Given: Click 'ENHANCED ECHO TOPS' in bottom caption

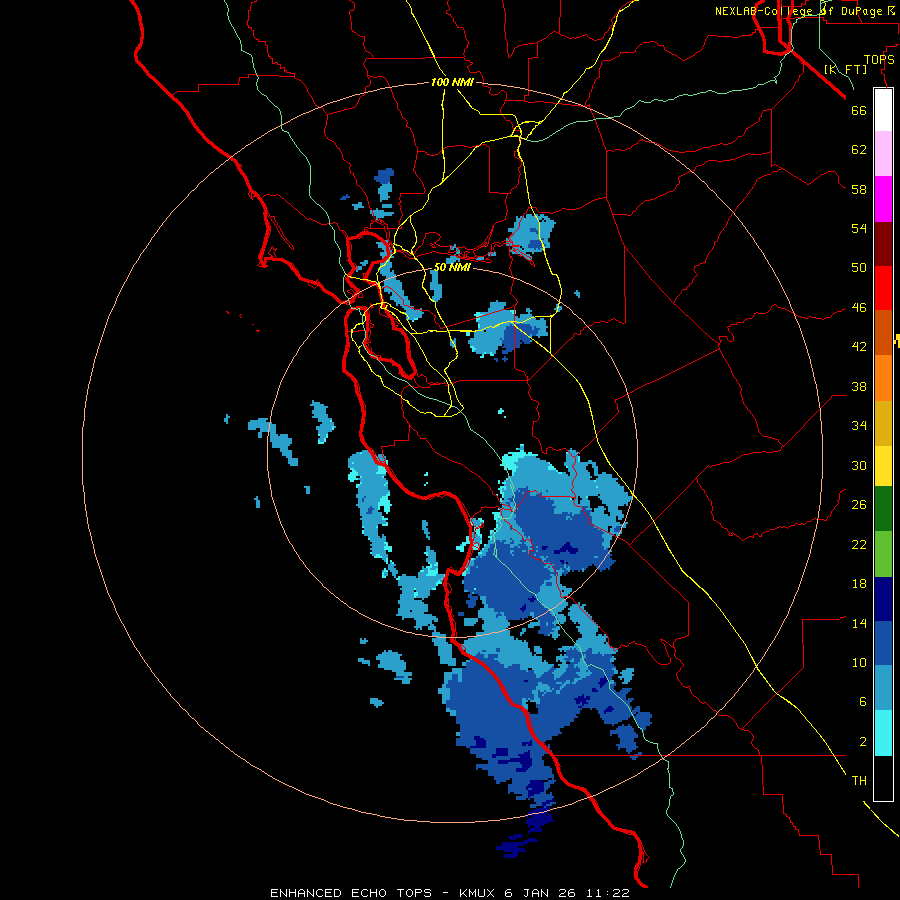Looking at the screenshot, I should coord(351,893).
